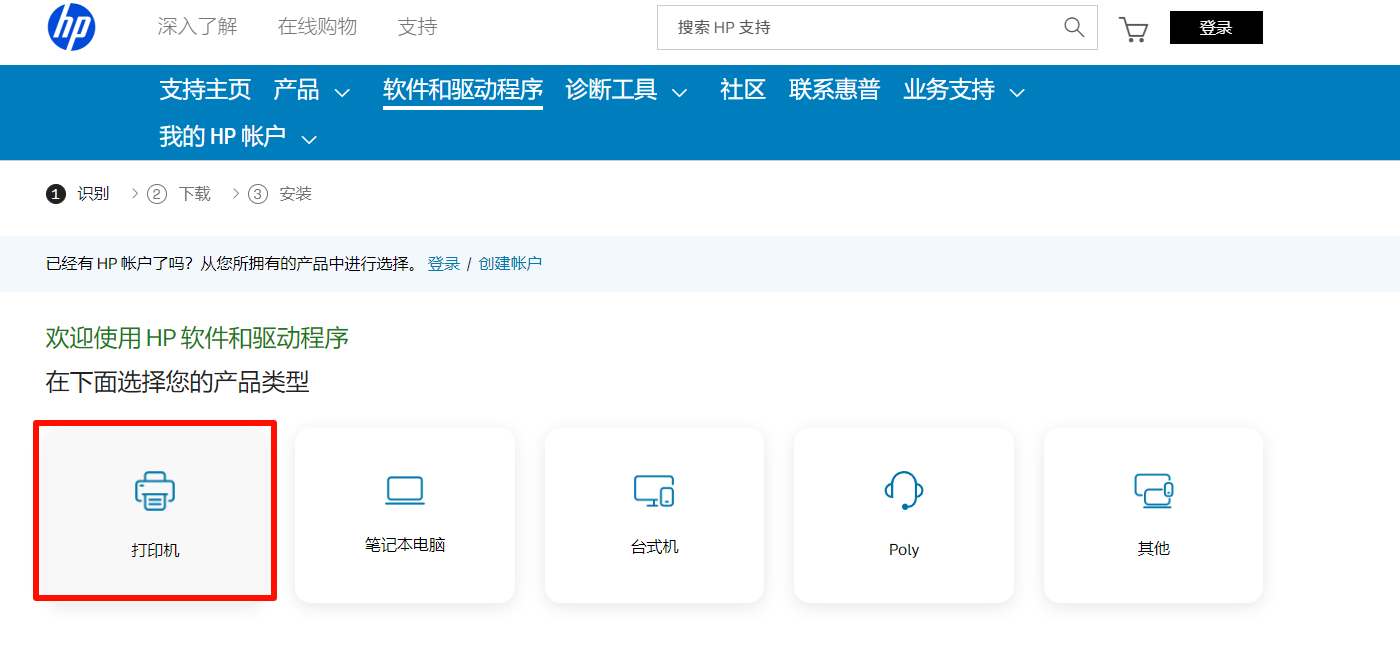Click 我的 HP 帐户 menu label

tap(223, 136)
